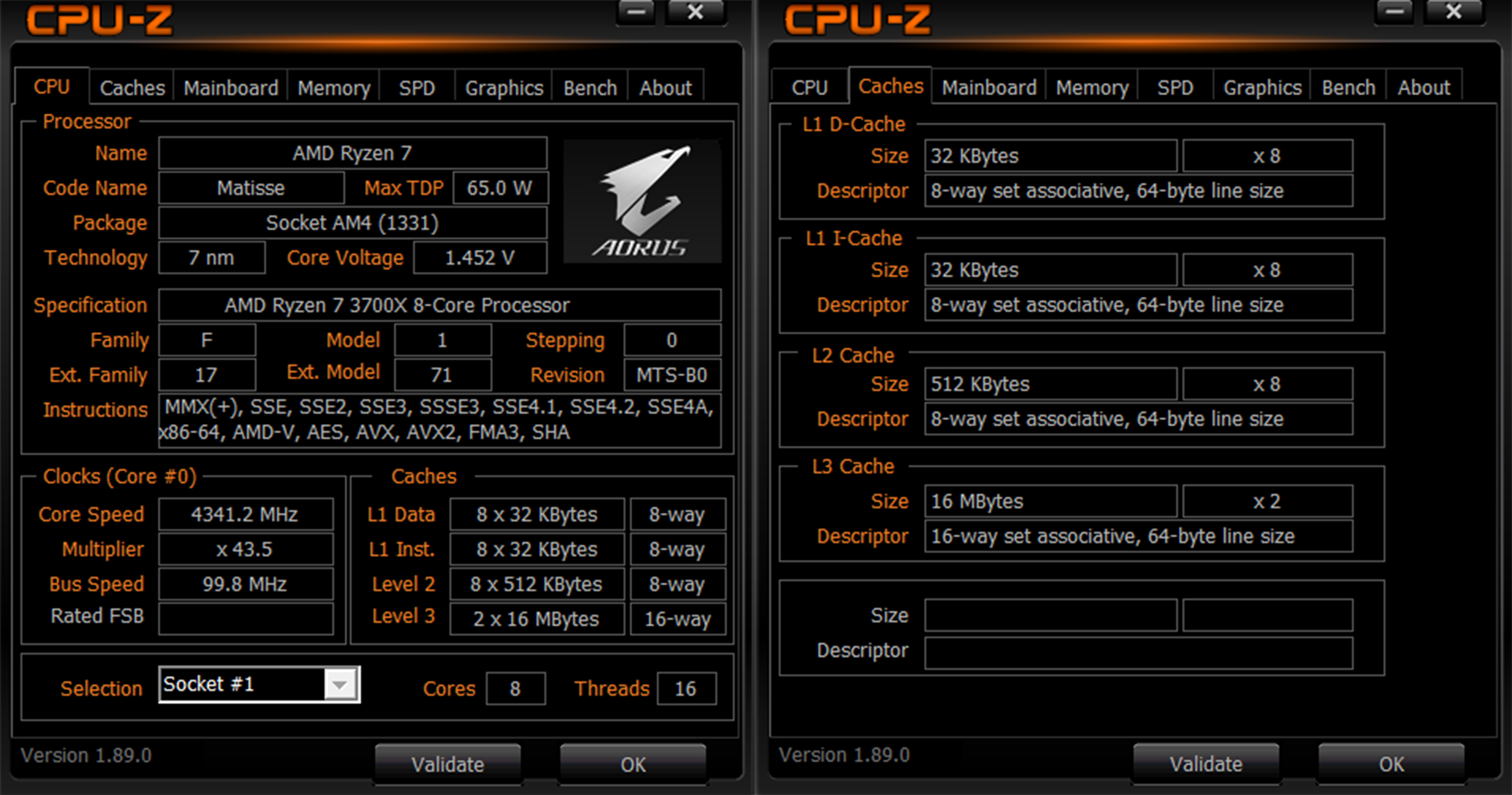Click the Socket AM4 (1331) package field
Viewport: 1512px width, 795px height.
coord(353,223)
